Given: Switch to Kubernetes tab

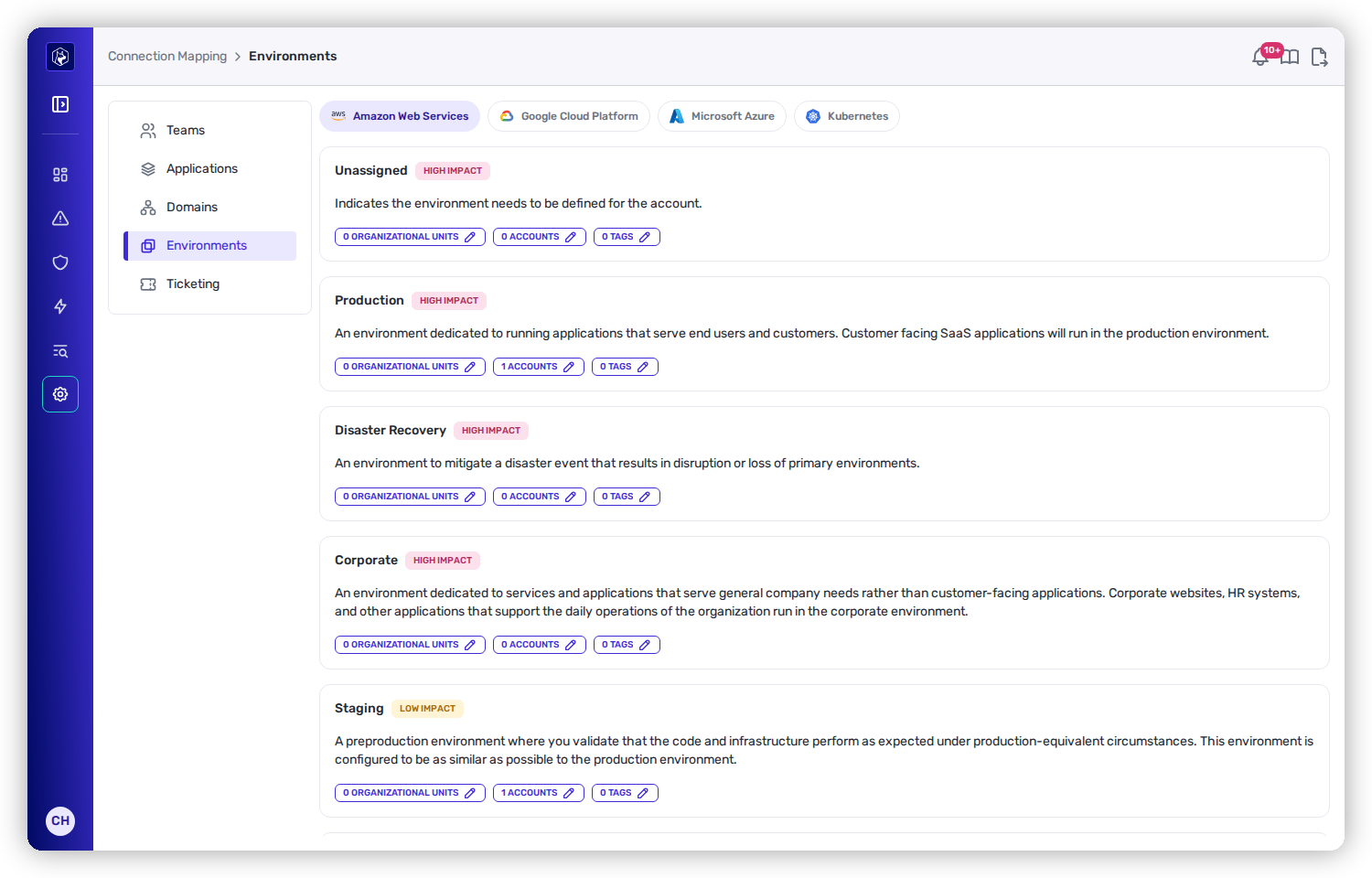Looking at the screenshot, I should [847, 116].
